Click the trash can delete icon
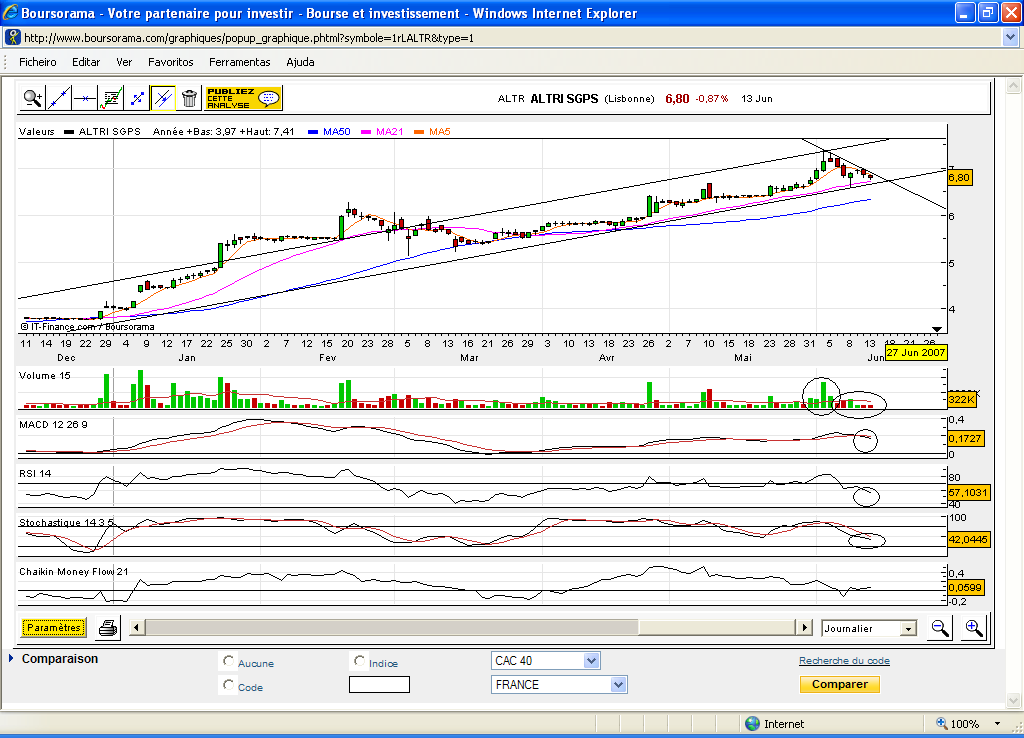 tap(189, 99)
